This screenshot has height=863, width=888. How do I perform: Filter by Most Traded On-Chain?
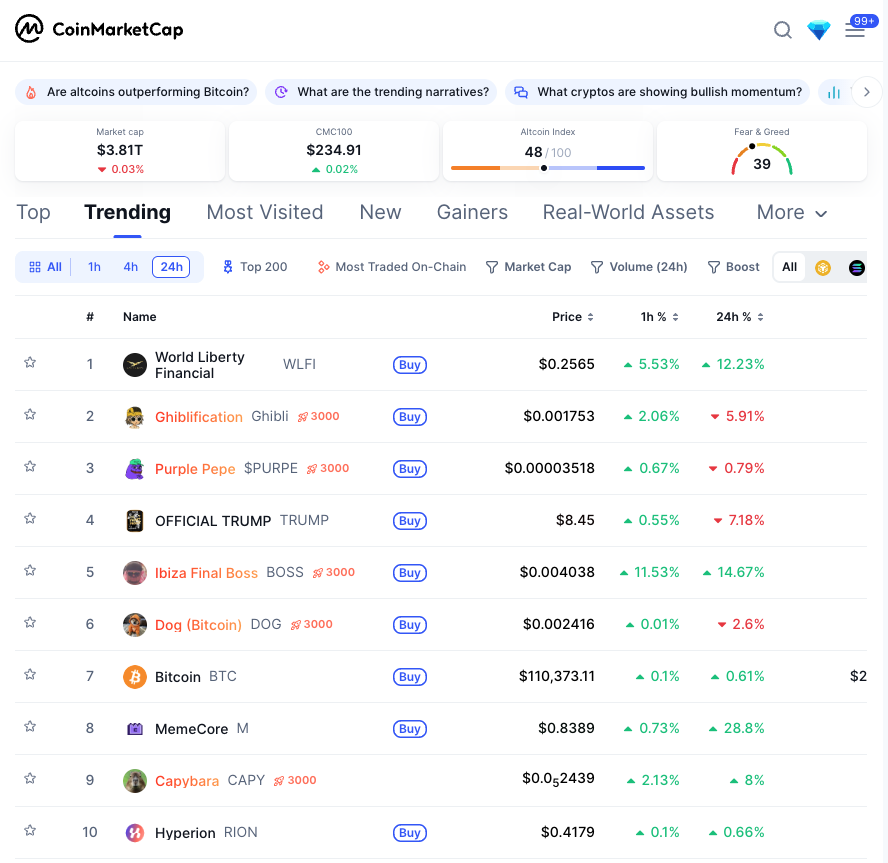click(391, 267)
